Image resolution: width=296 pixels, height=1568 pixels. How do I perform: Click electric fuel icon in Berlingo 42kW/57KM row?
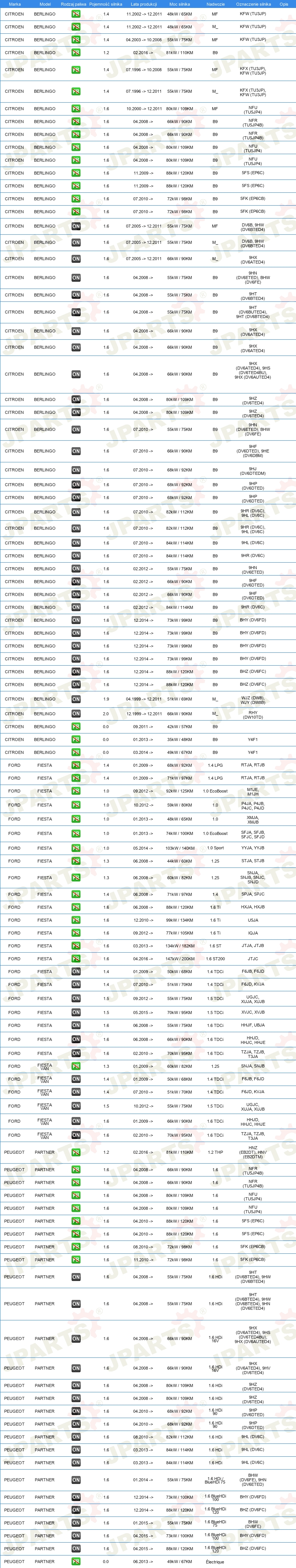point(76,727)
